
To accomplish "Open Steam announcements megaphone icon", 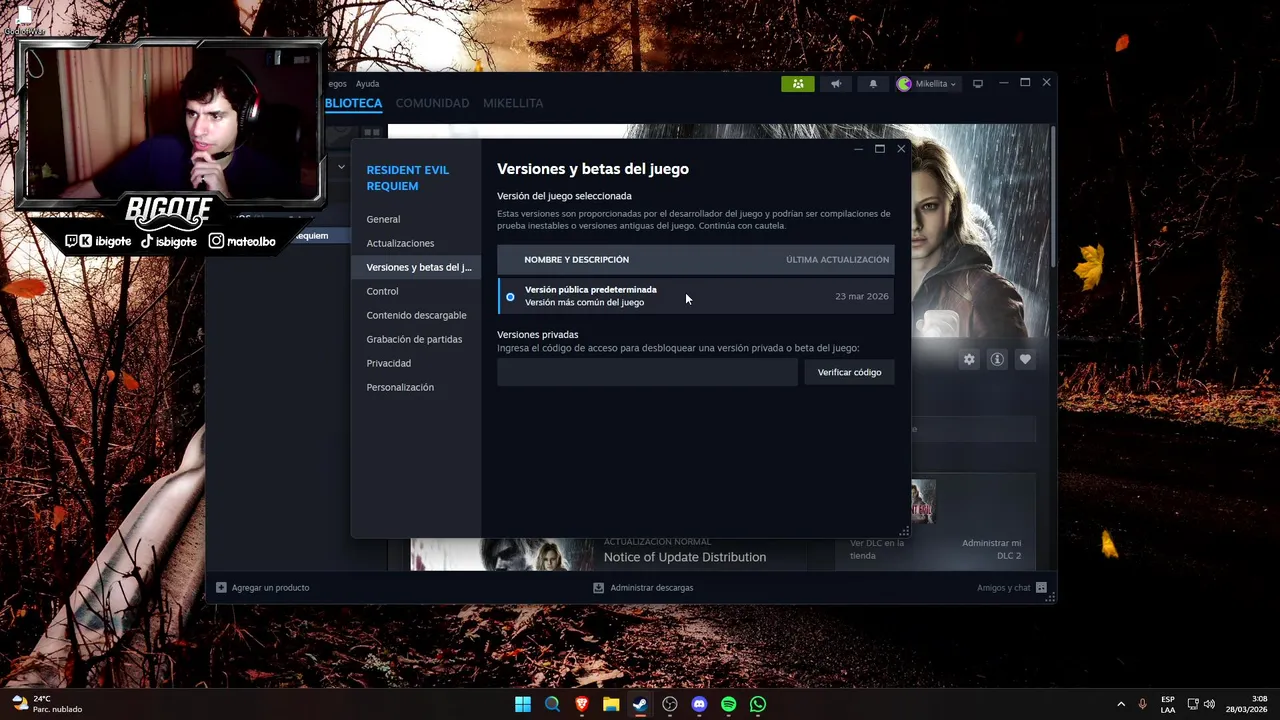I will point(836,84).
